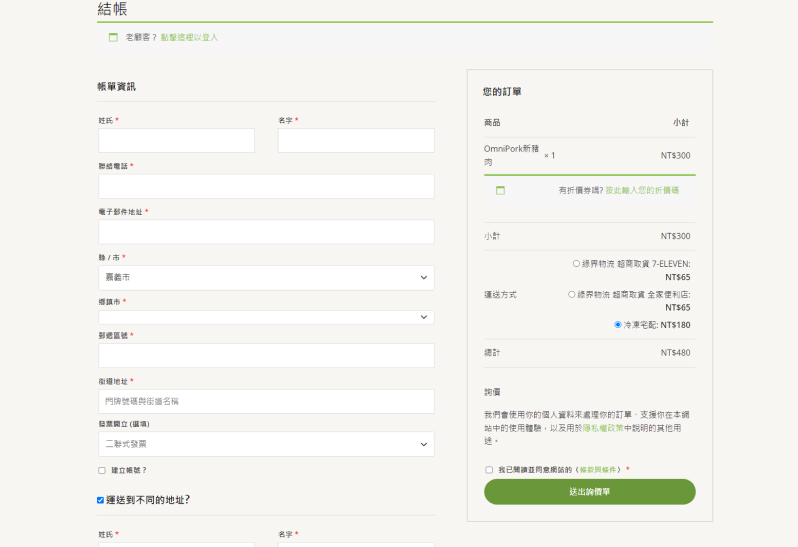Expand the 鄉鎮市 district dropdown
Viewport: 798px width, 547px height.
point(266,317)
